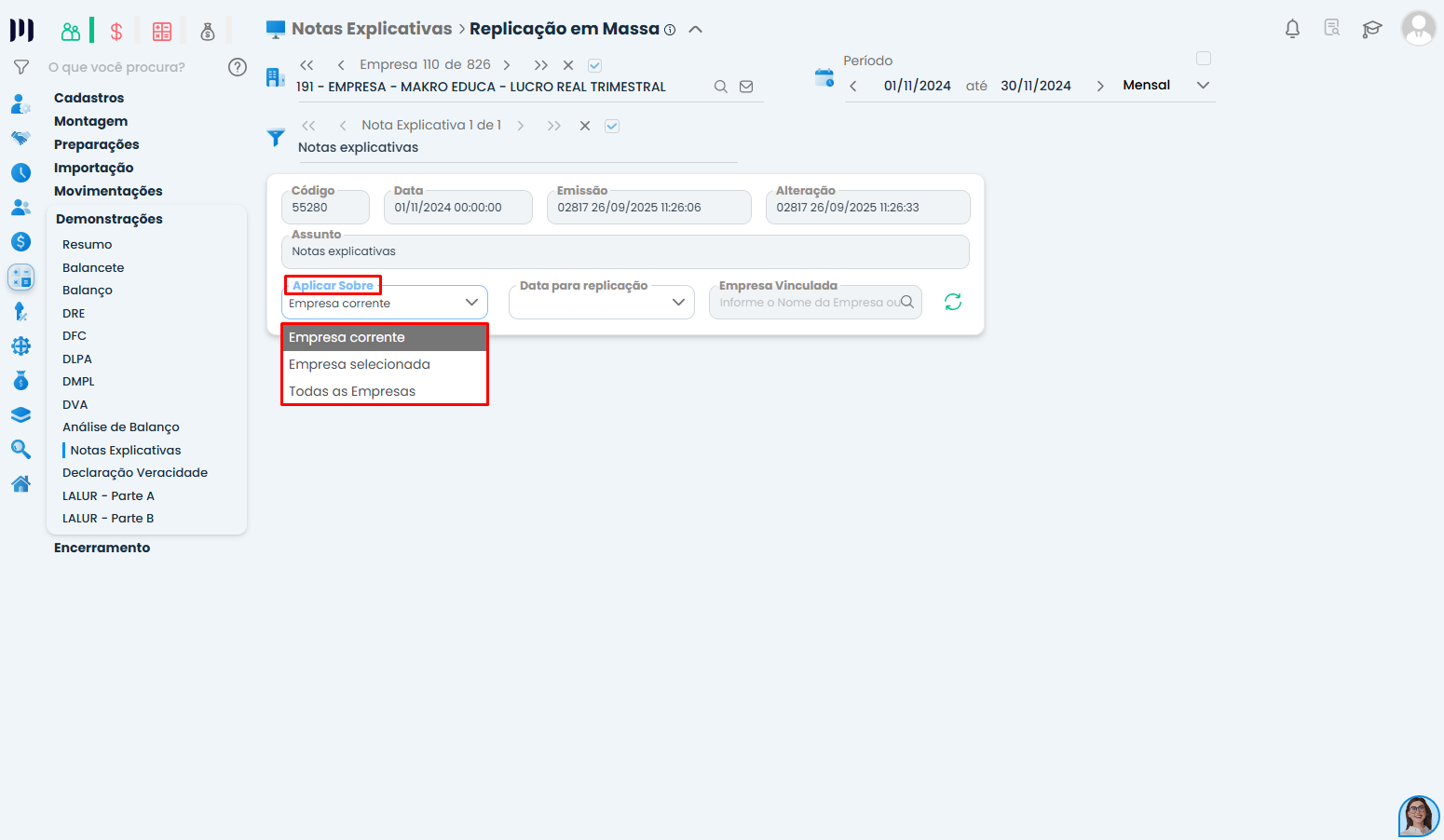Tick the checkbox above the Período field
This screenshot has width=1444, height=840.
1203,59
